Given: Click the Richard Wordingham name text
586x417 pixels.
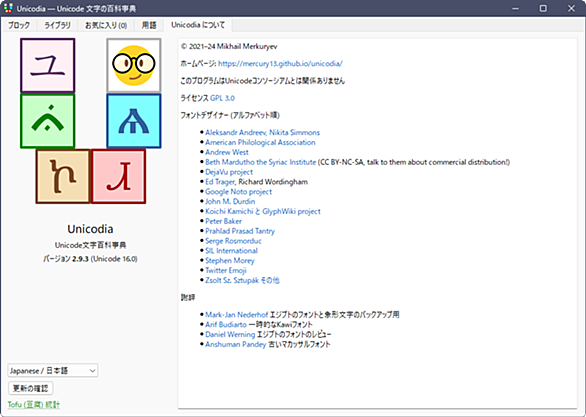Looking at the screenshot, I should [273, 182].
